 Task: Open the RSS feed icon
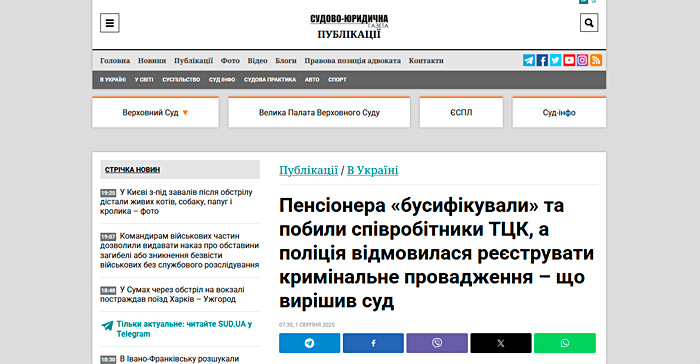596,60
